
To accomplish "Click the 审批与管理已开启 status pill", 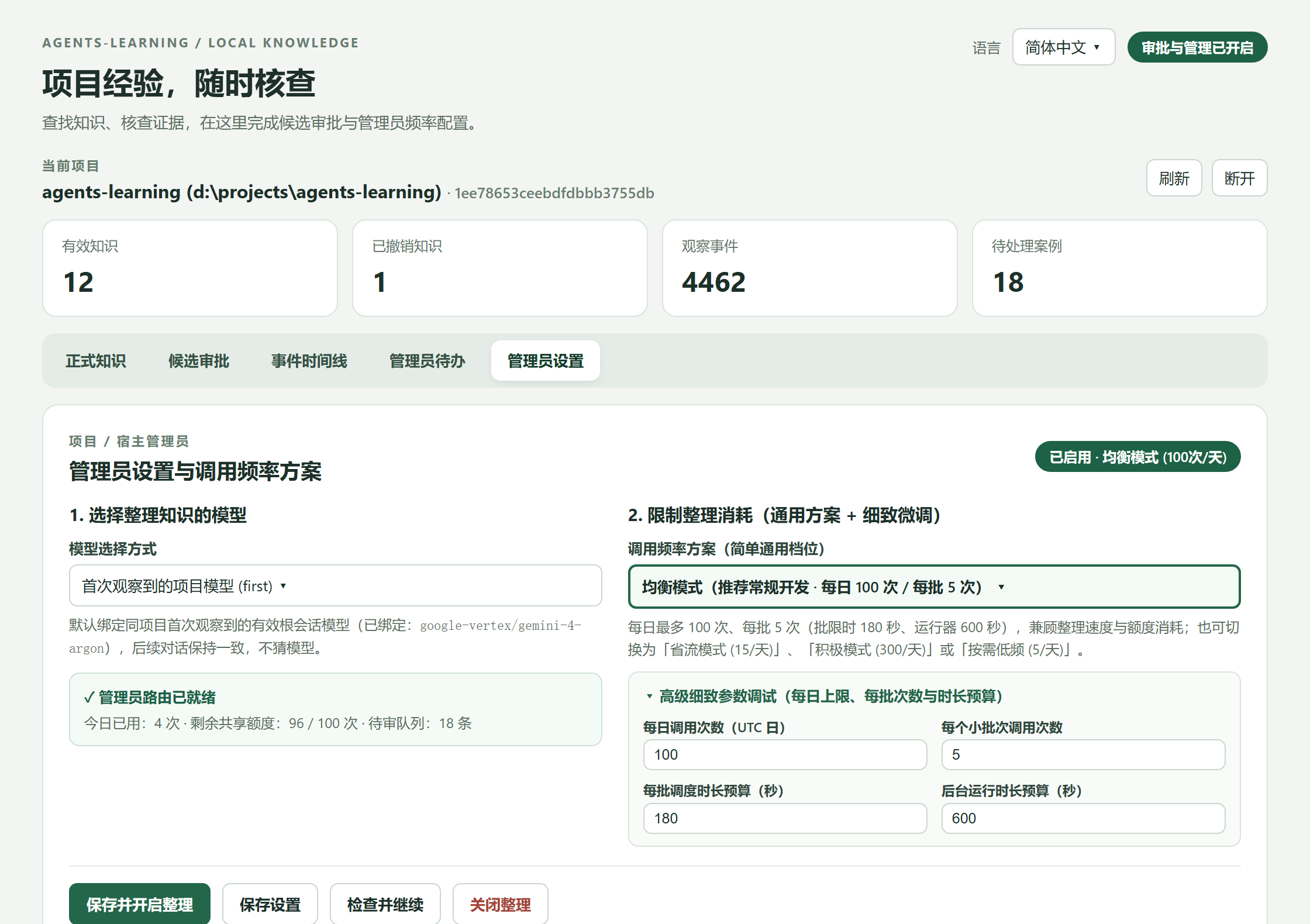I will pyautogui.click(x=1197, y=47).
